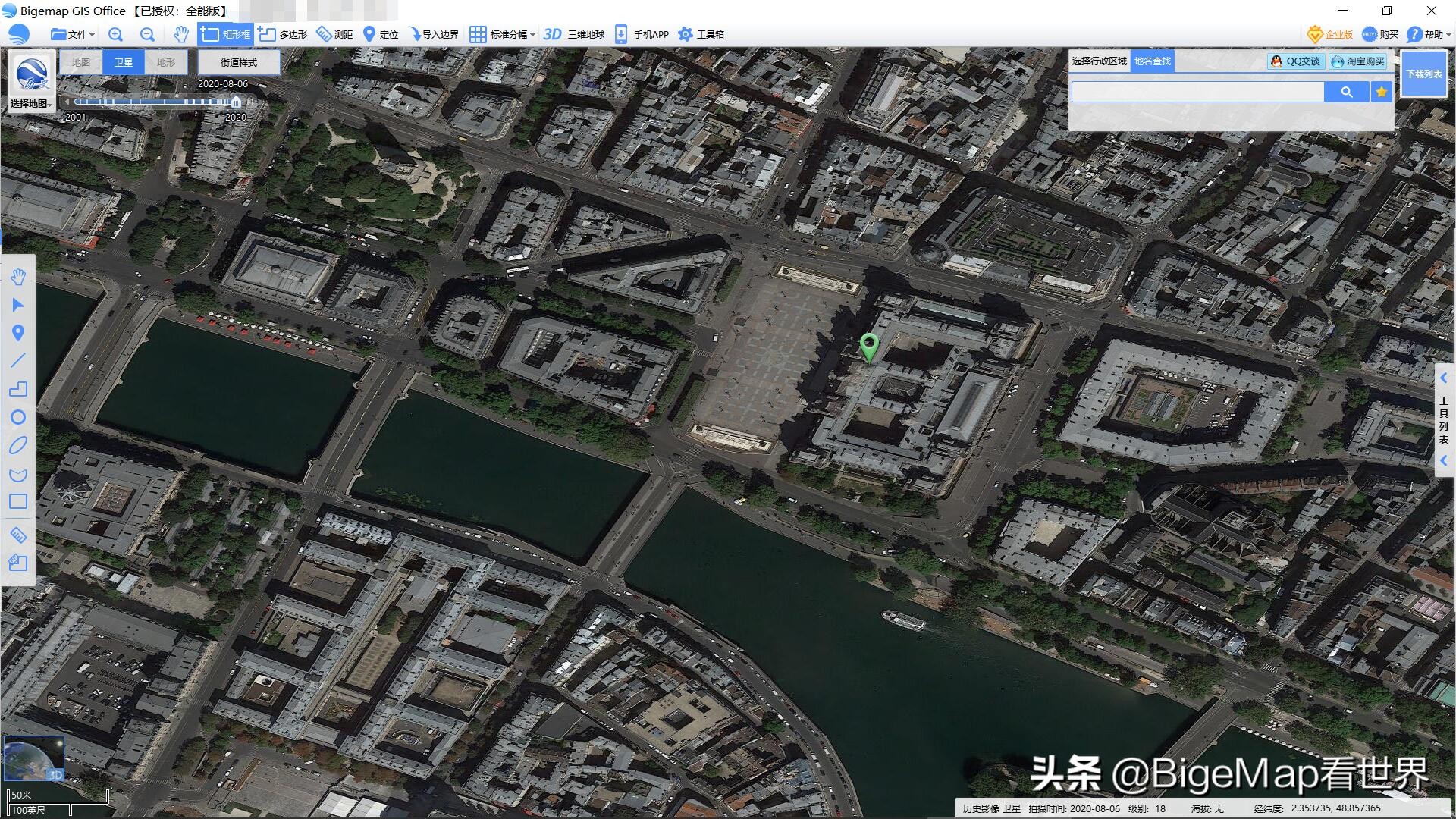This screenshot has width=1456, height=819.
Task: Click the 淘宝购买 Taobao purchase button
Action: pos(1358,61)
